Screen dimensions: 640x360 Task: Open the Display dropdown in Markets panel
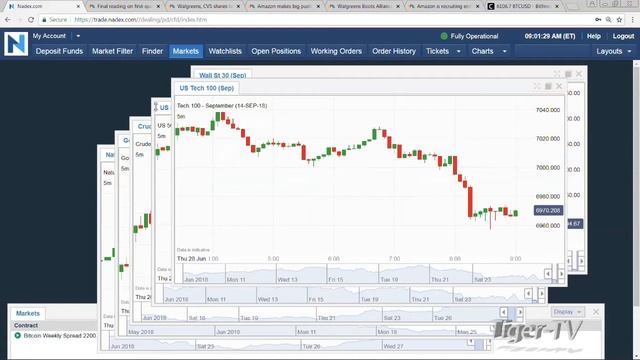(x=567, y=312)
